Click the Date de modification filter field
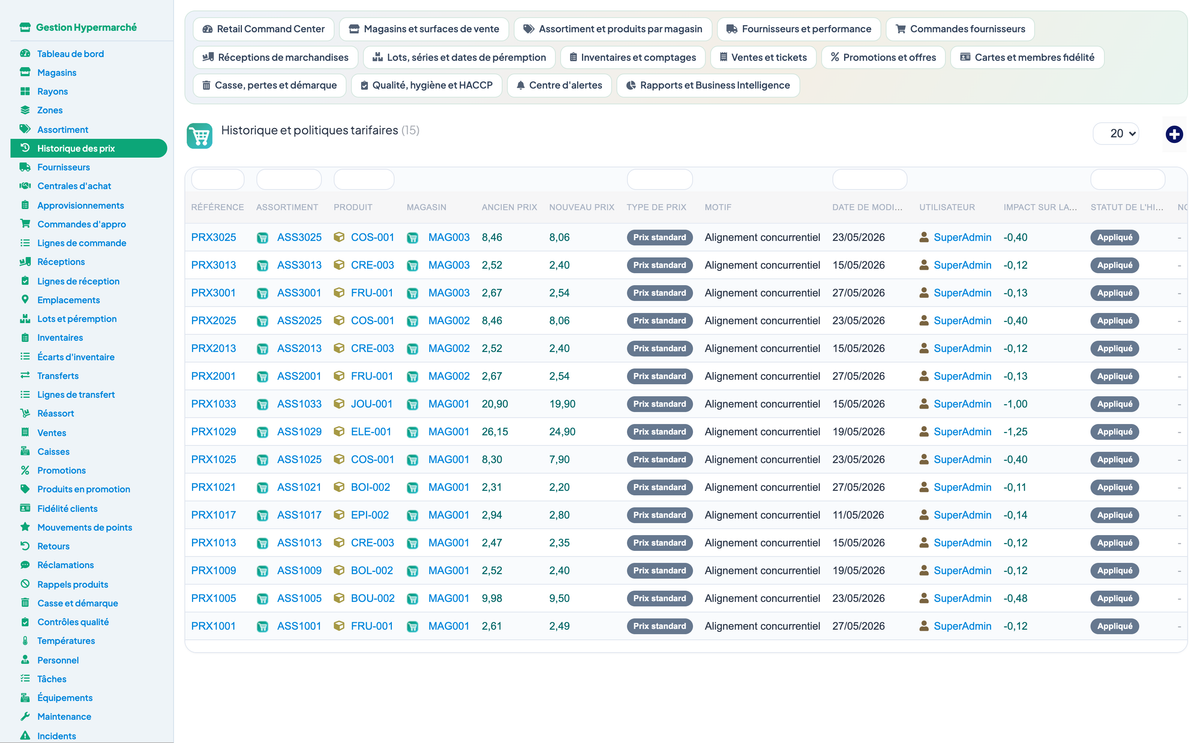This screenshot has width=1200, height=743. tap(870, 180)
